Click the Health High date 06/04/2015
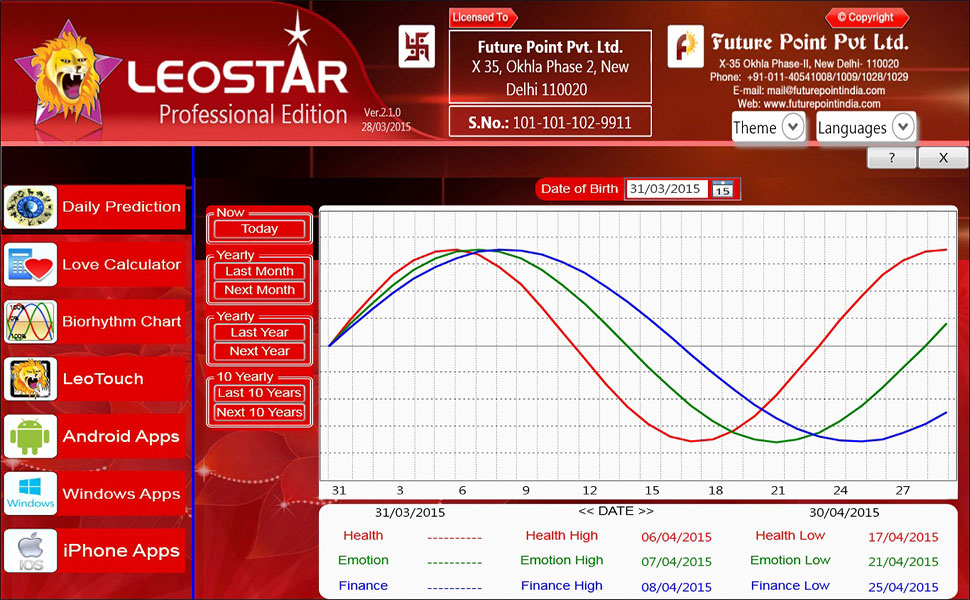 click(x=676, y=537)
